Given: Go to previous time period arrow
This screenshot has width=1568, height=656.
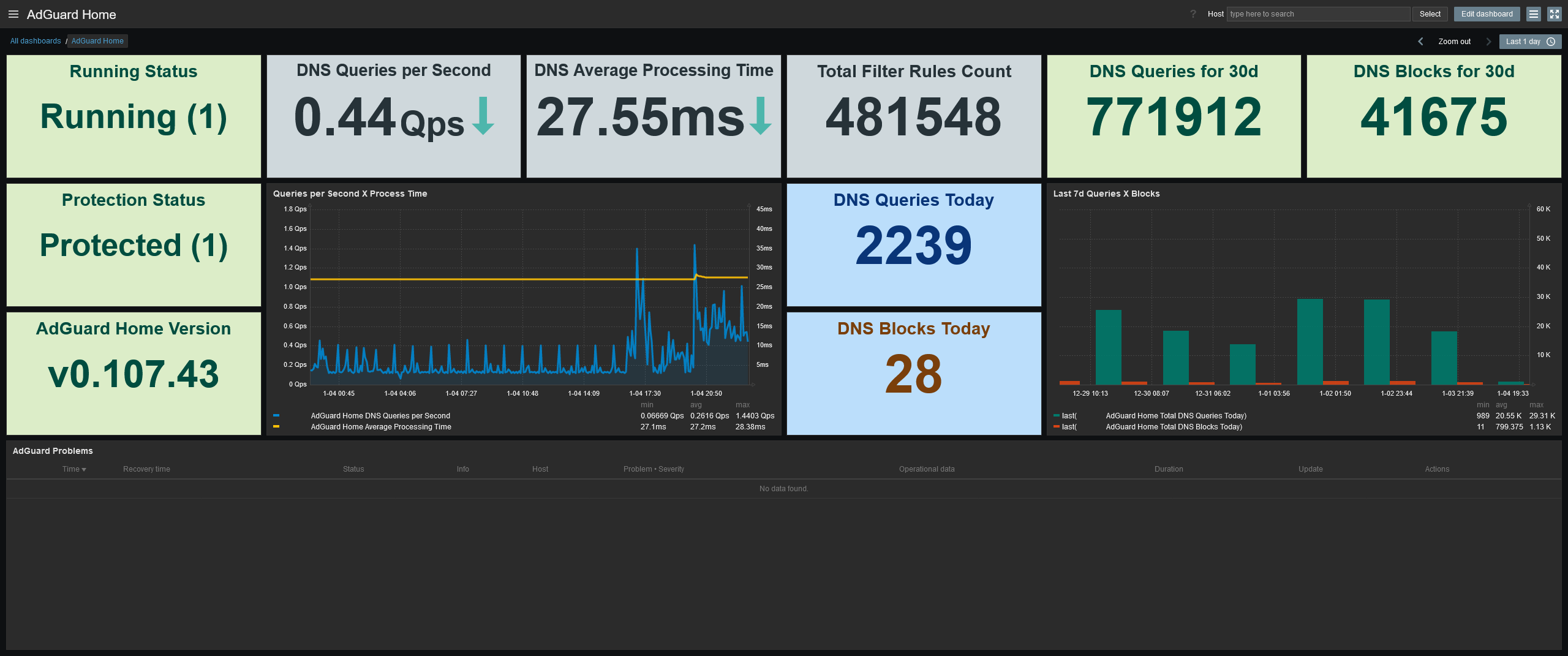Looking at the screenshot, I should tap(1421, 42).
